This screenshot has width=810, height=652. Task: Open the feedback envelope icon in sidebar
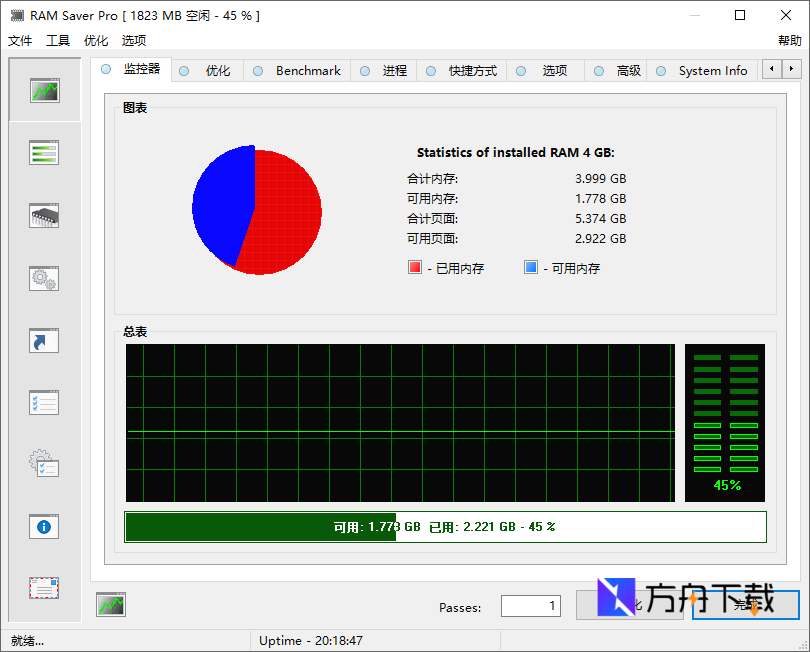point(44,589)
